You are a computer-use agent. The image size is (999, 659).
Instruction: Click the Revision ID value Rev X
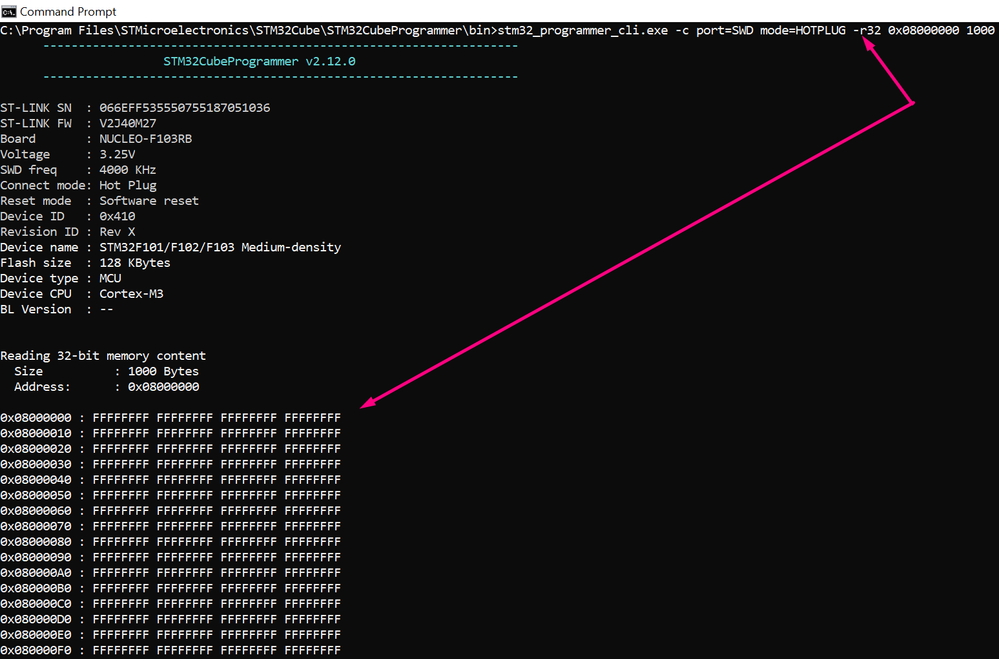tap(117, 231)
